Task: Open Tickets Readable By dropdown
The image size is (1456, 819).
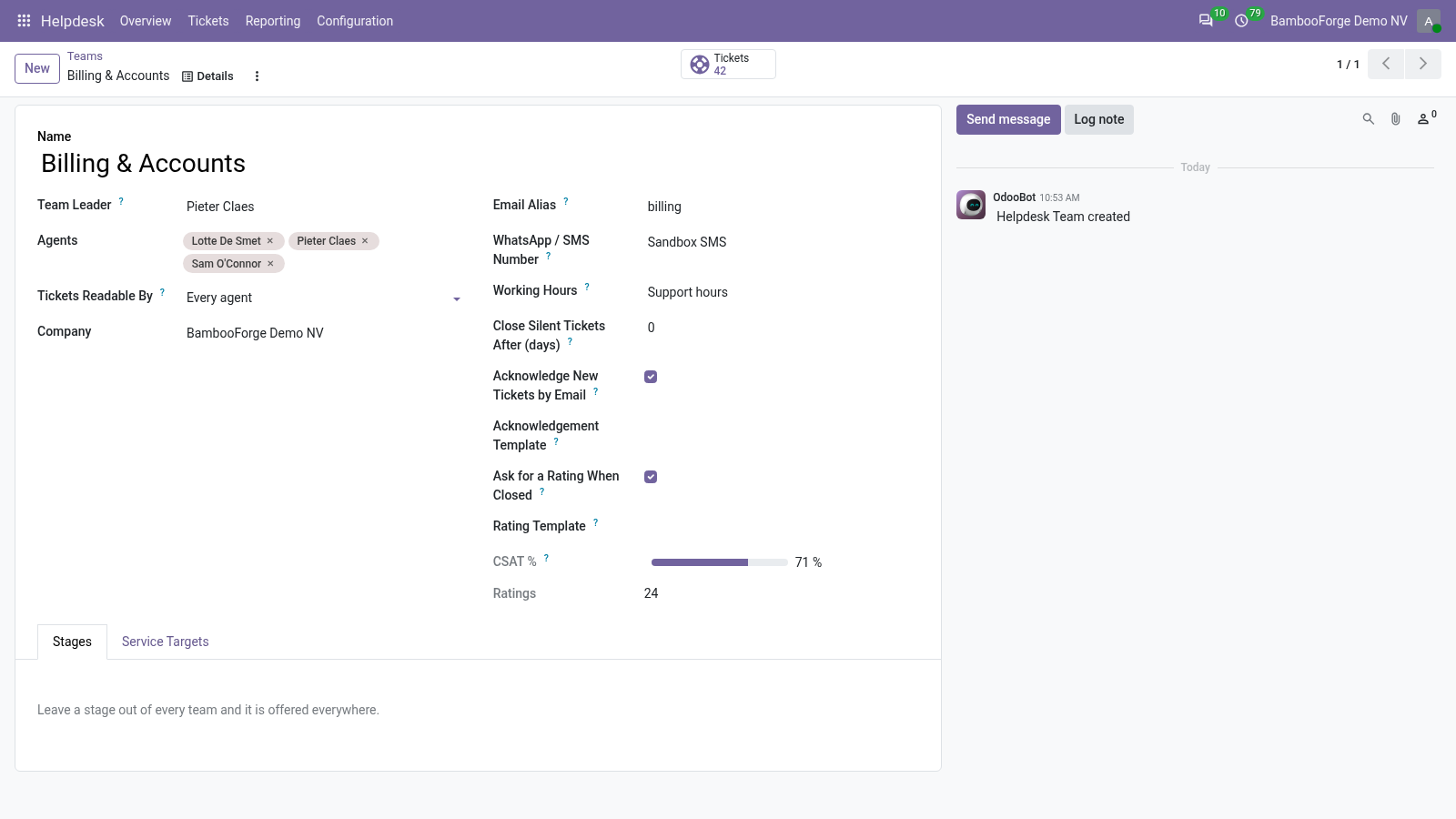Action: [323, 298]
